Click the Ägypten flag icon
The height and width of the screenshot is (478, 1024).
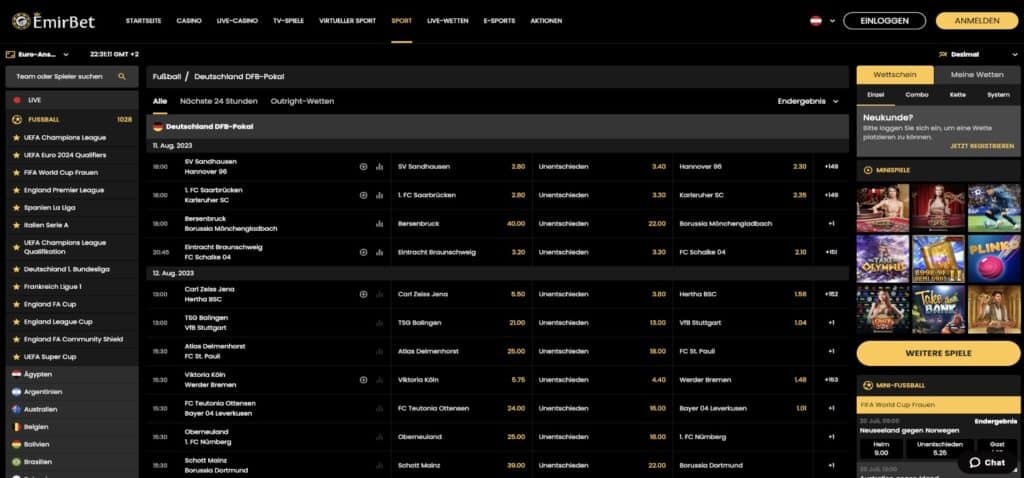pyautogui.click(x=17, y=374)
